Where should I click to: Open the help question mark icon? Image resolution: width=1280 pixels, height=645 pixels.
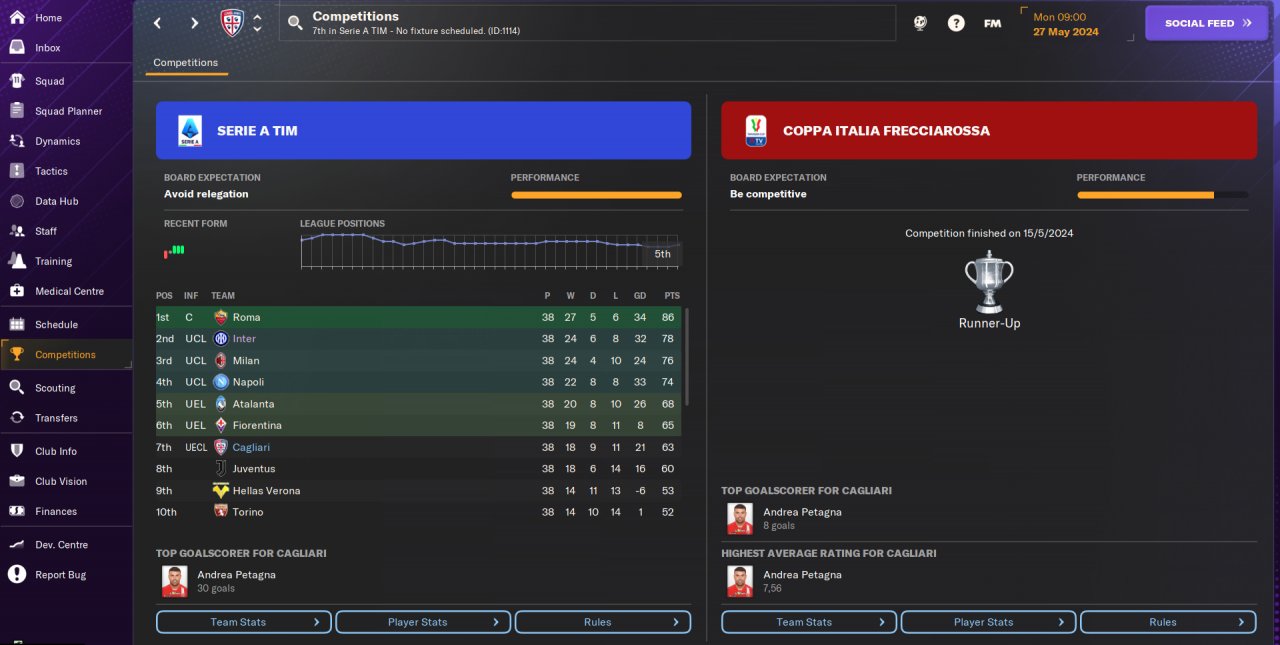coord(956,23)
